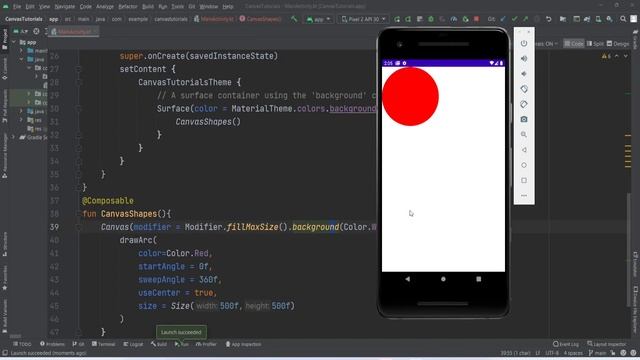Click the 4 spaces indent status entry
Screen dimensions: 640x360
tap(573, 353)
